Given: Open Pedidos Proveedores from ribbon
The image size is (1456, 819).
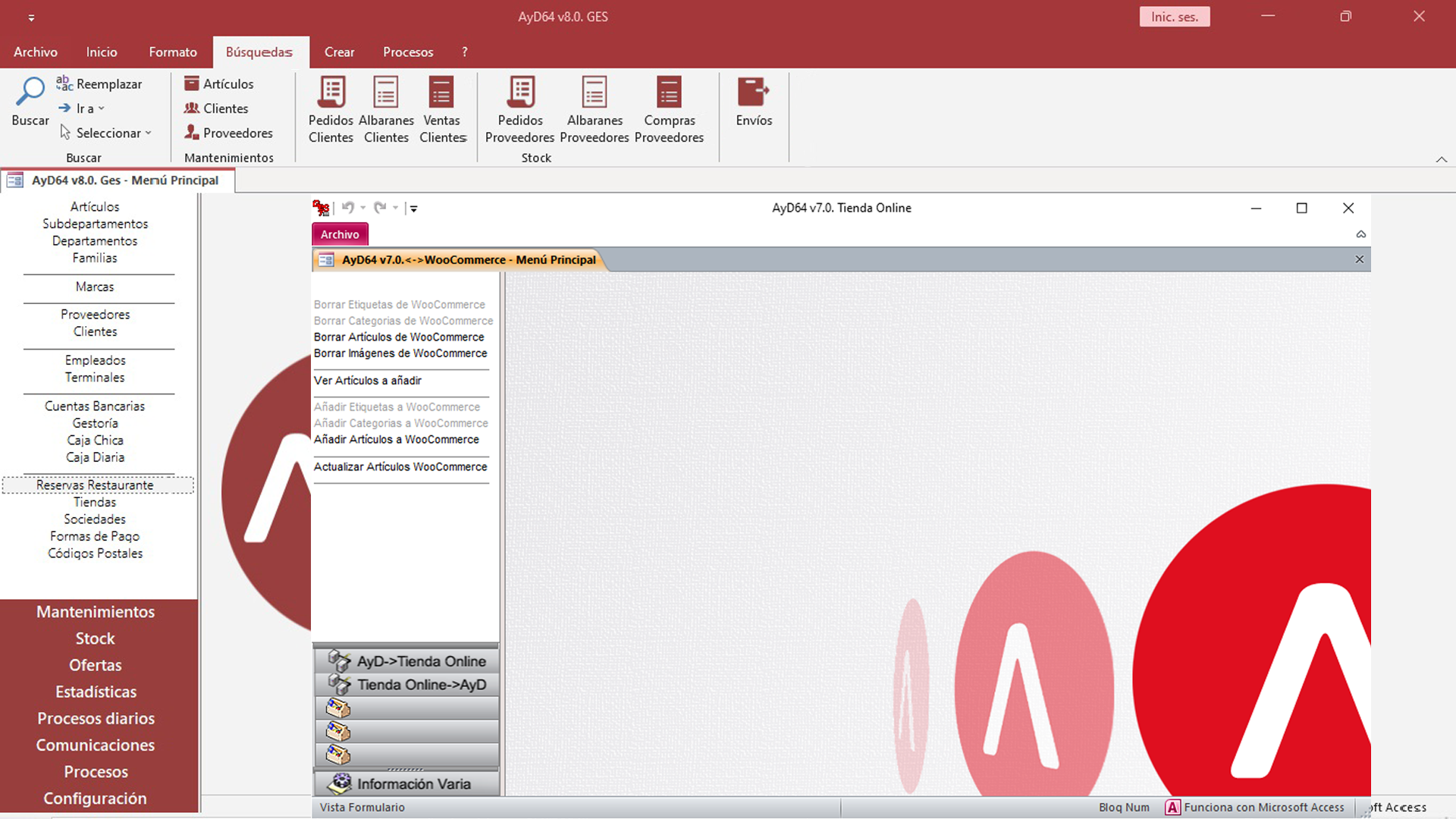Looking at the screenshot, I should [x=520, y=110].
